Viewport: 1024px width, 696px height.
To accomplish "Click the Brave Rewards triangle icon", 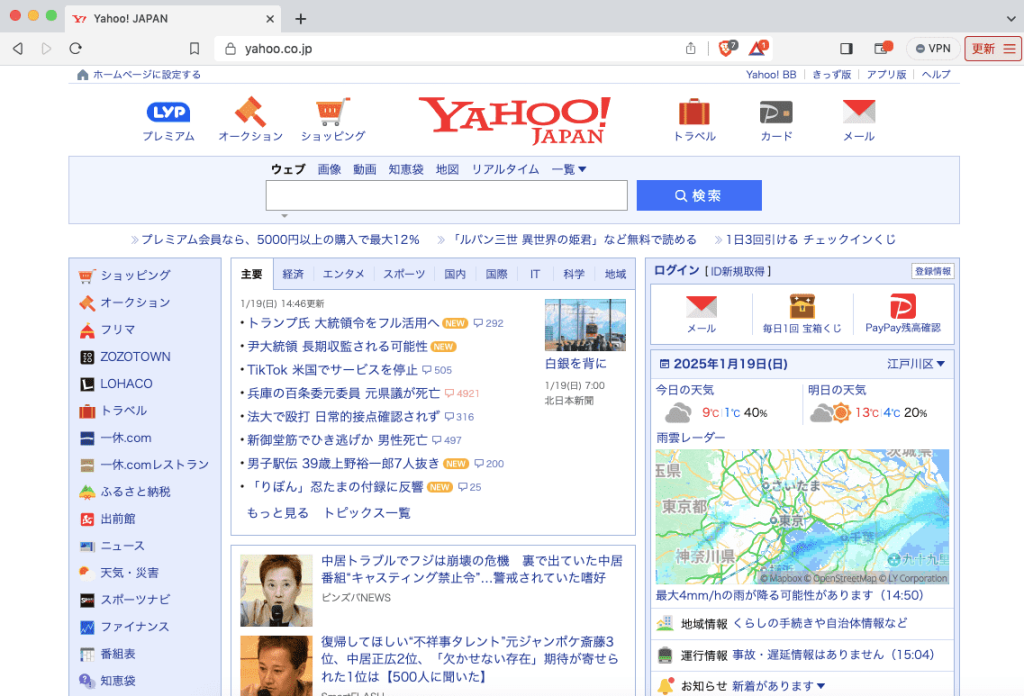I will pos(758,48).
